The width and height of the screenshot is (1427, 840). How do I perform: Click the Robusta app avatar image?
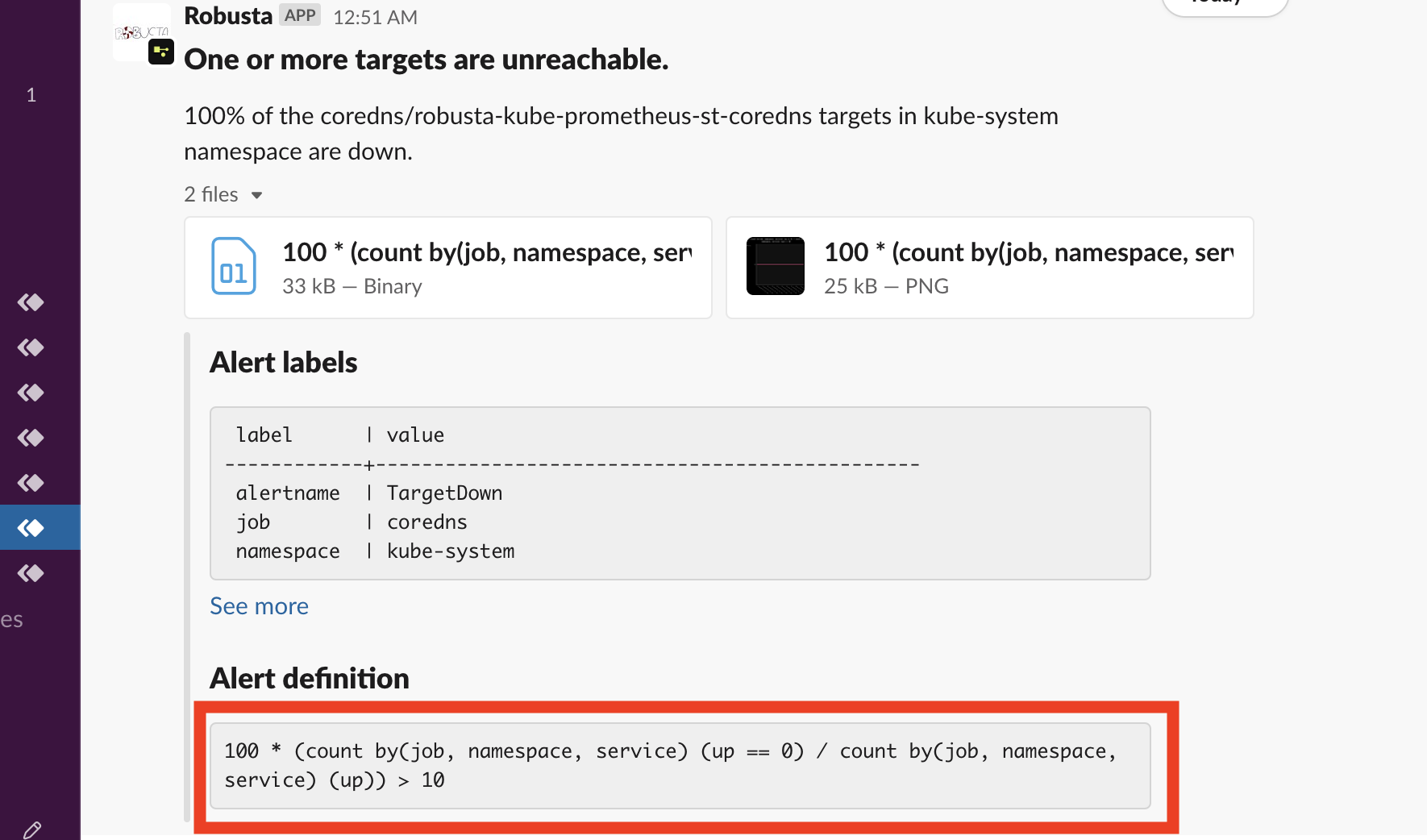coord(141,32)
